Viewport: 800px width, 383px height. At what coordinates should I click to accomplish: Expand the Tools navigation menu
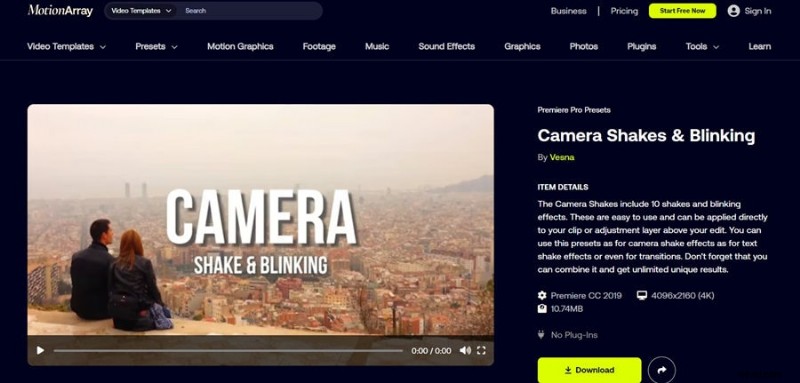pyautogui.click(x=702, y=46)
